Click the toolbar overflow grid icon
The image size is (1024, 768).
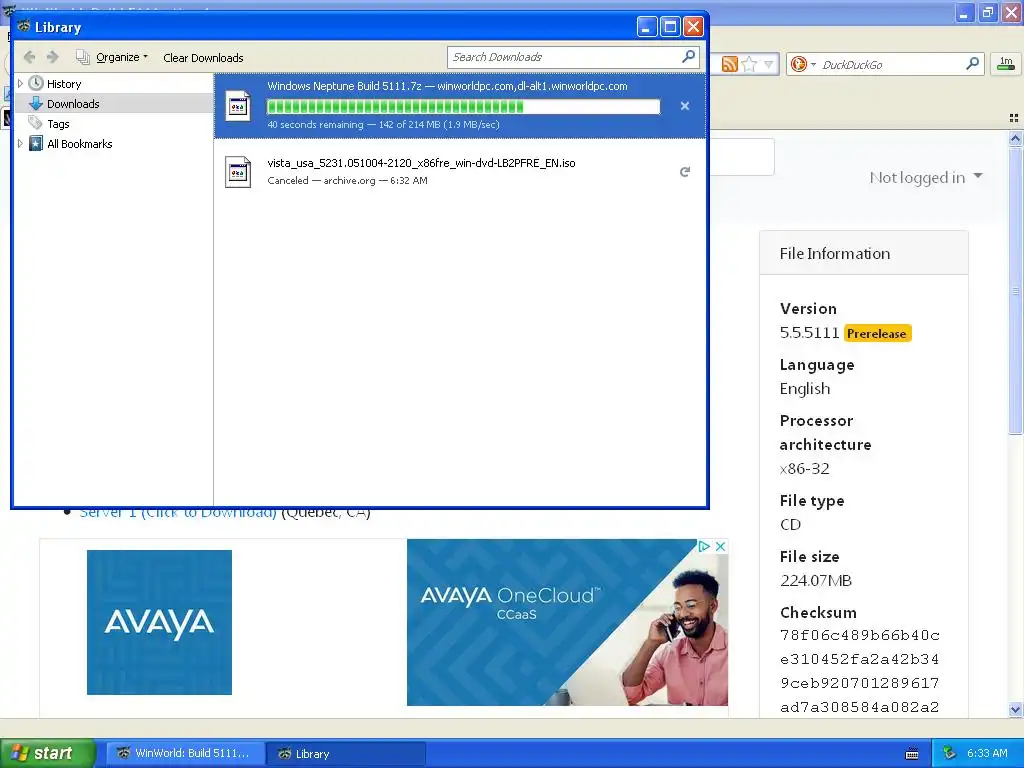pos(1014,118)
